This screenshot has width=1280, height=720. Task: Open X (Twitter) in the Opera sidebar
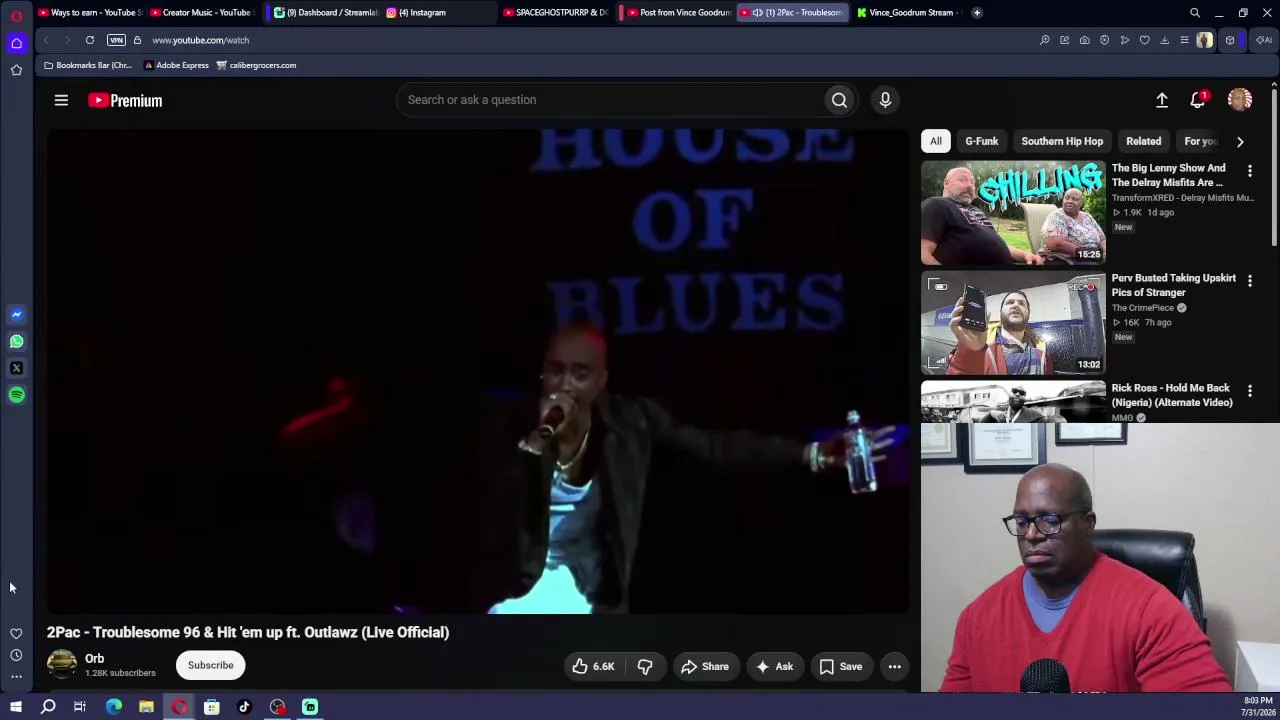(16, 368)
